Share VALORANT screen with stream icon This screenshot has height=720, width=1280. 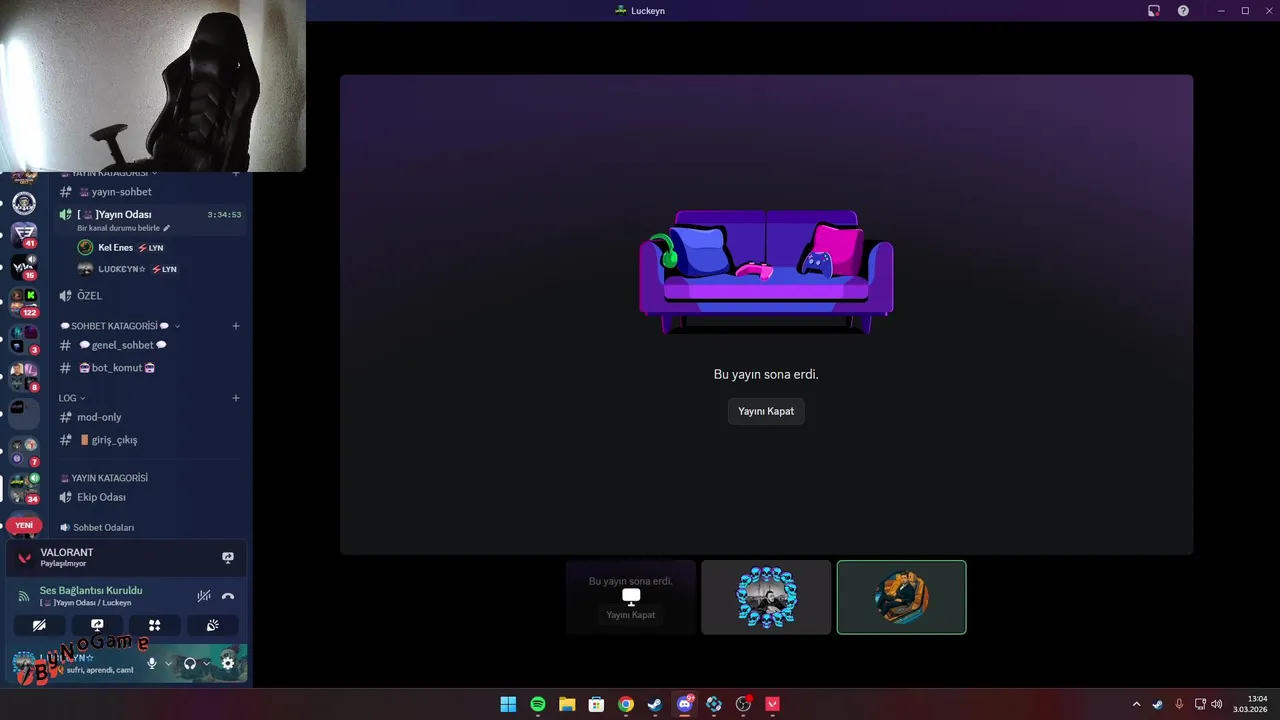[x=228, y=558]
